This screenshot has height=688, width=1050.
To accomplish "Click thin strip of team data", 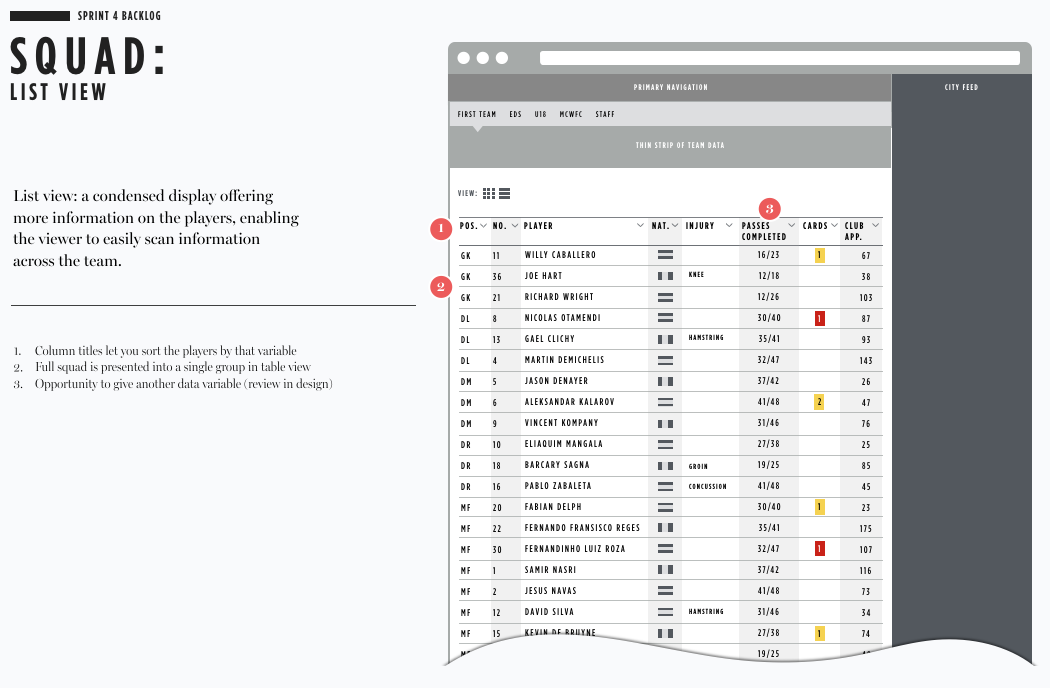I will (x=670, y=145).
